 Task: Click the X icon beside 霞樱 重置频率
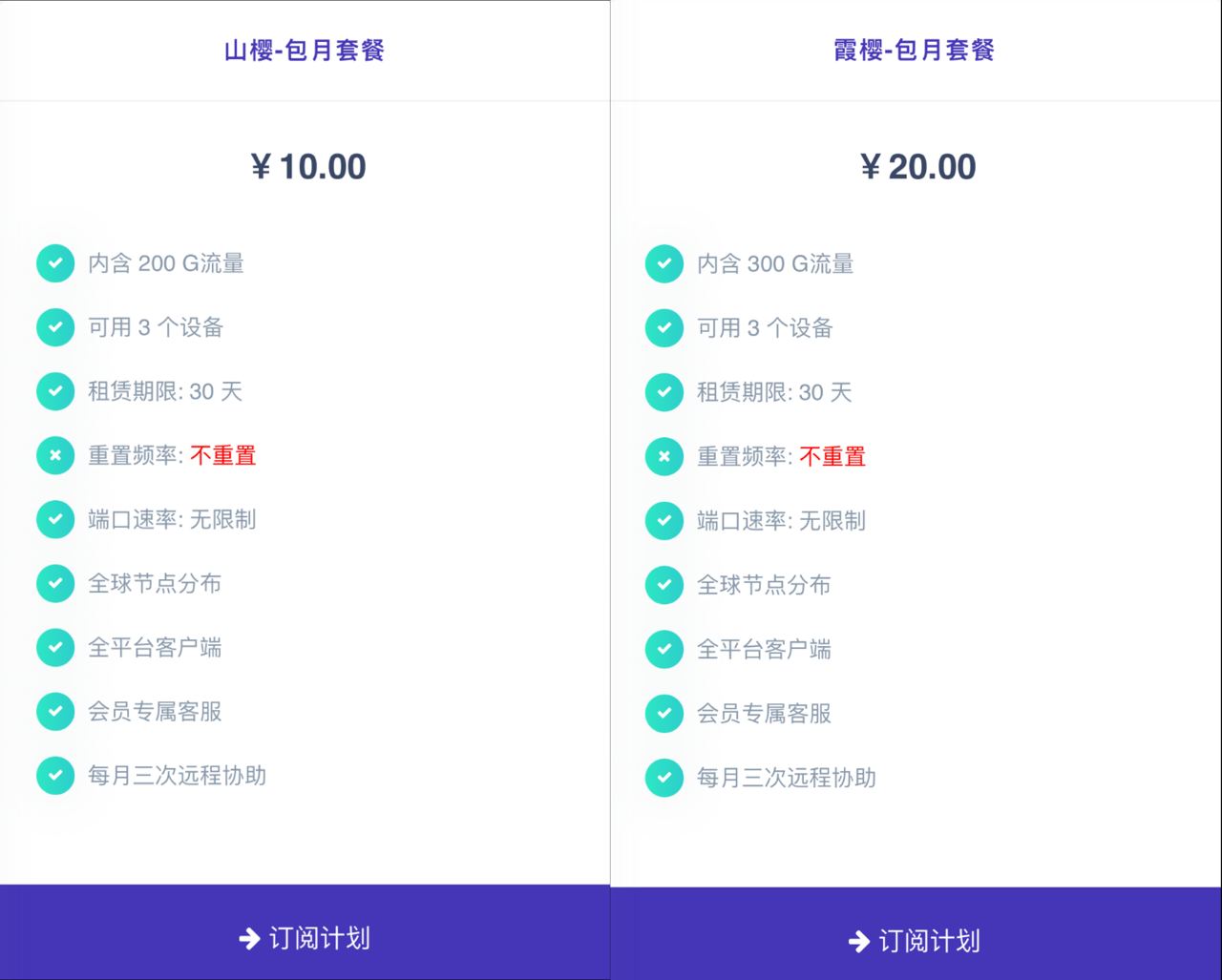point(664,457)
